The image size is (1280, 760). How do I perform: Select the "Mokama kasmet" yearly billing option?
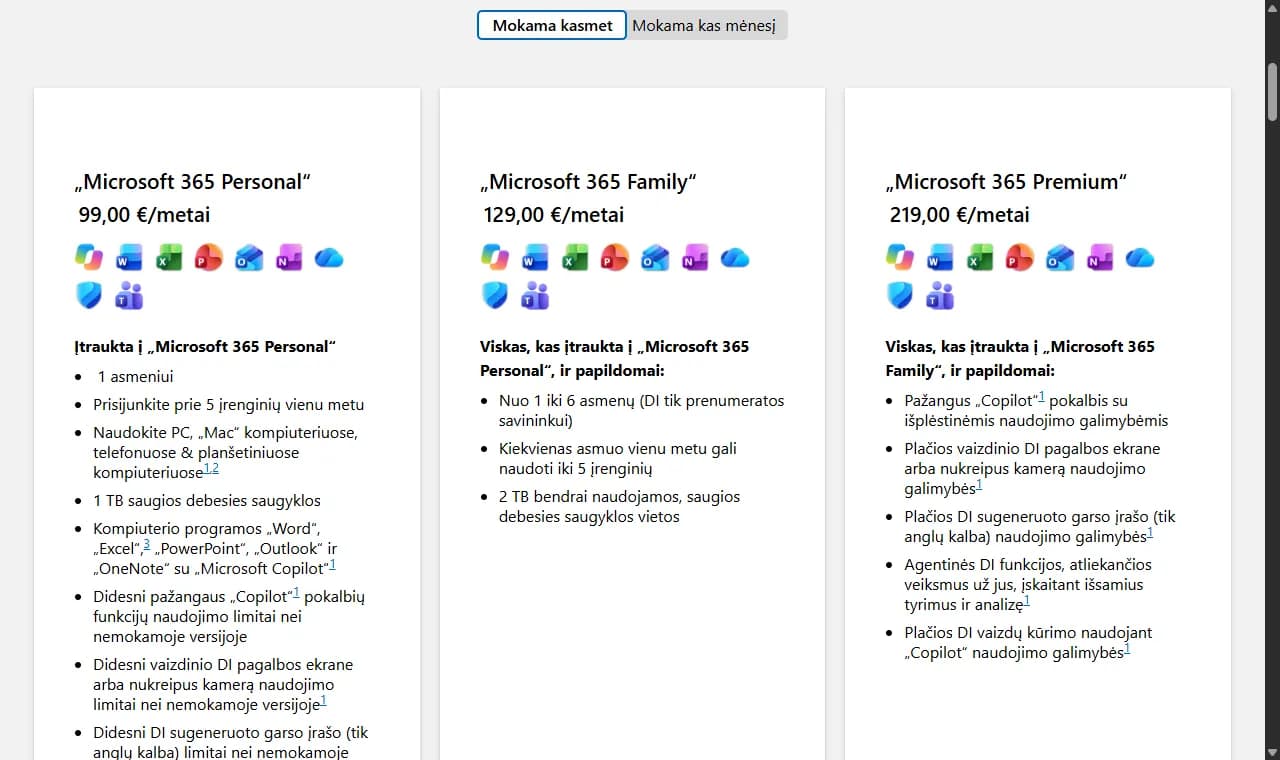point(552,25)
